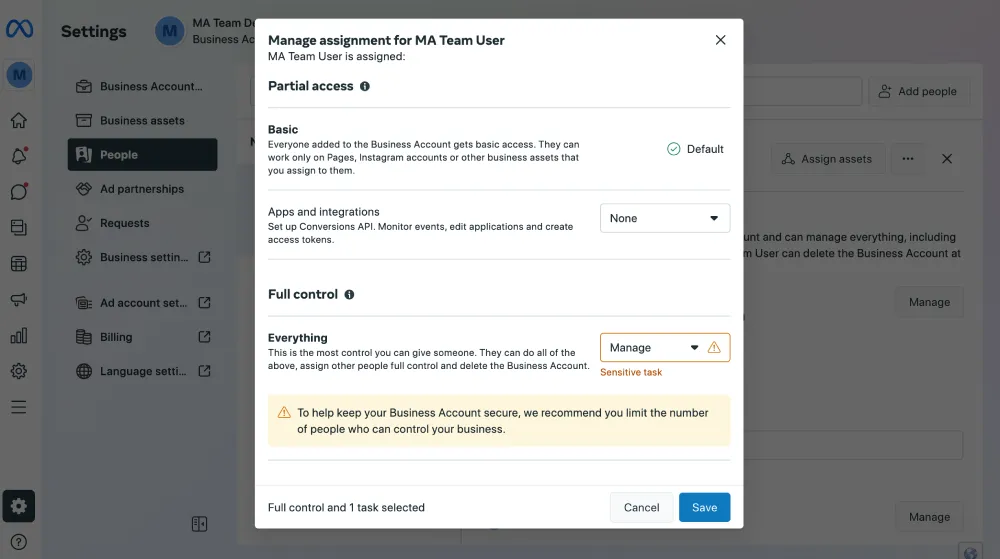
Task: Click info icon next to Partial access
Action: pos(364,86)
